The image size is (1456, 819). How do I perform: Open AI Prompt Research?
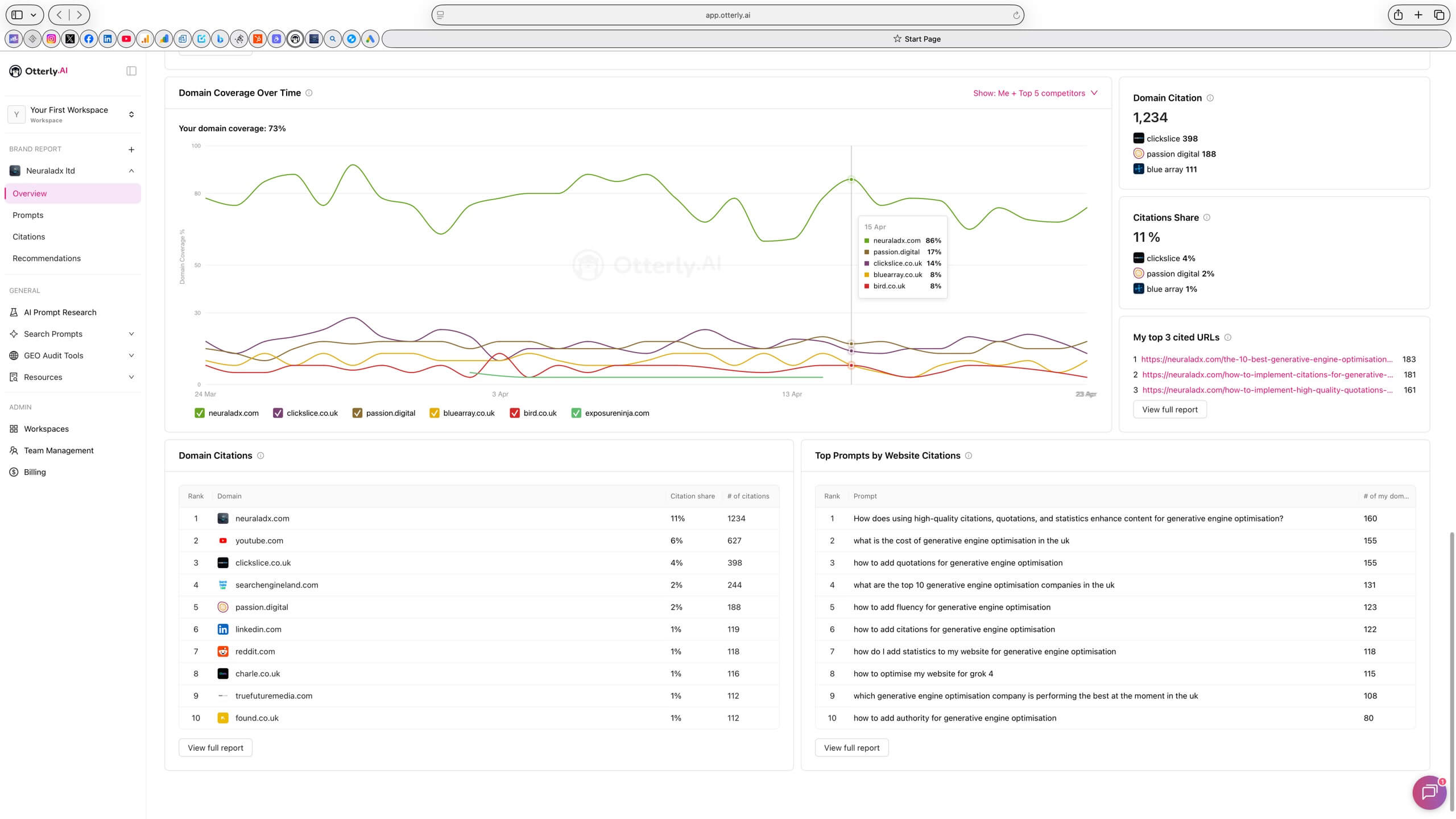pyautogui.click(x=60, y=312)
